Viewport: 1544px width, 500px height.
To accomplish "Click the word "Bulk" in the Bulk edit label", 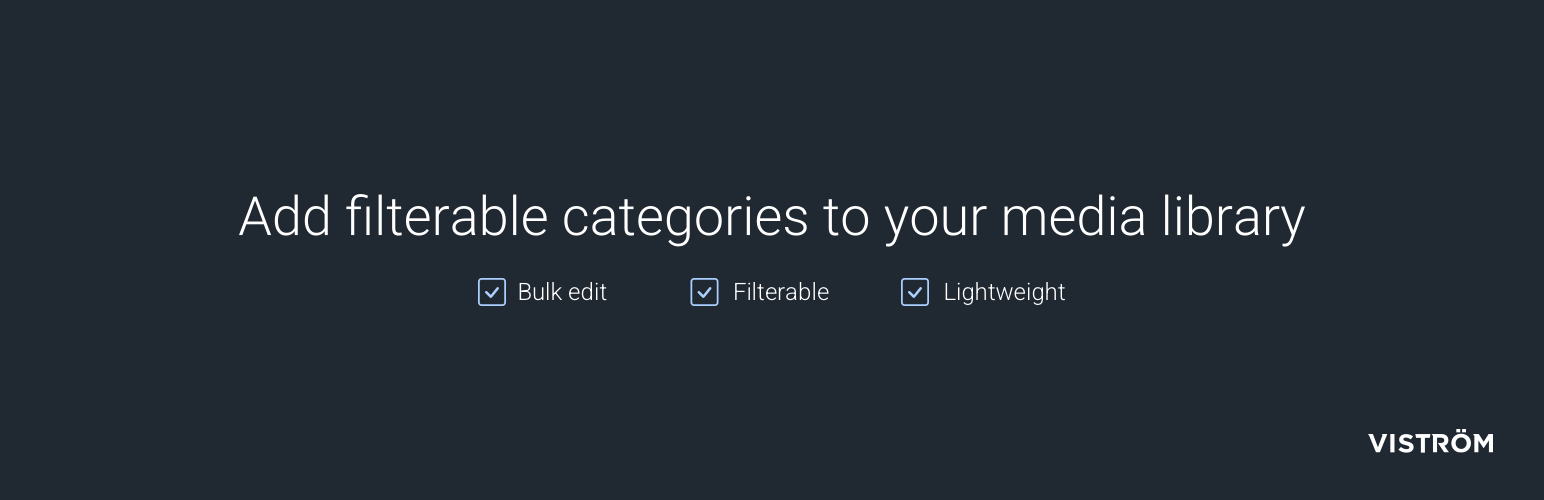I will click(539, 292).
